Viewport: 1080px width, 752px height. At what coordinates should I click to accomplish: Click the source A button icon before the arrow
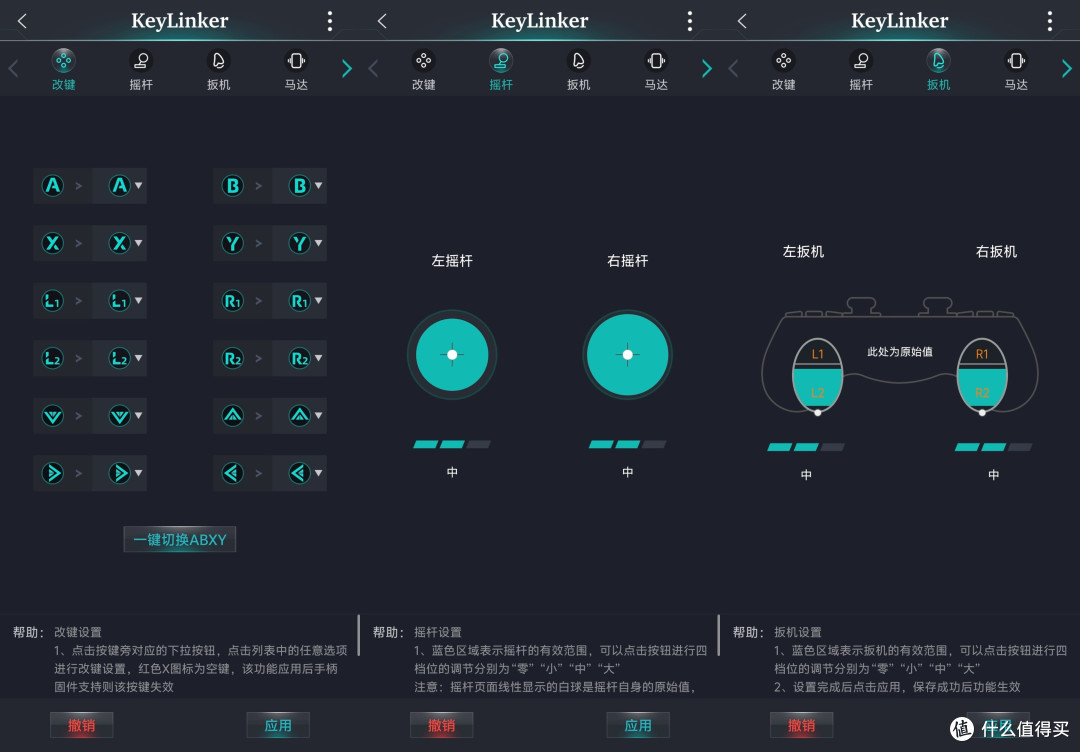[52, 185]
